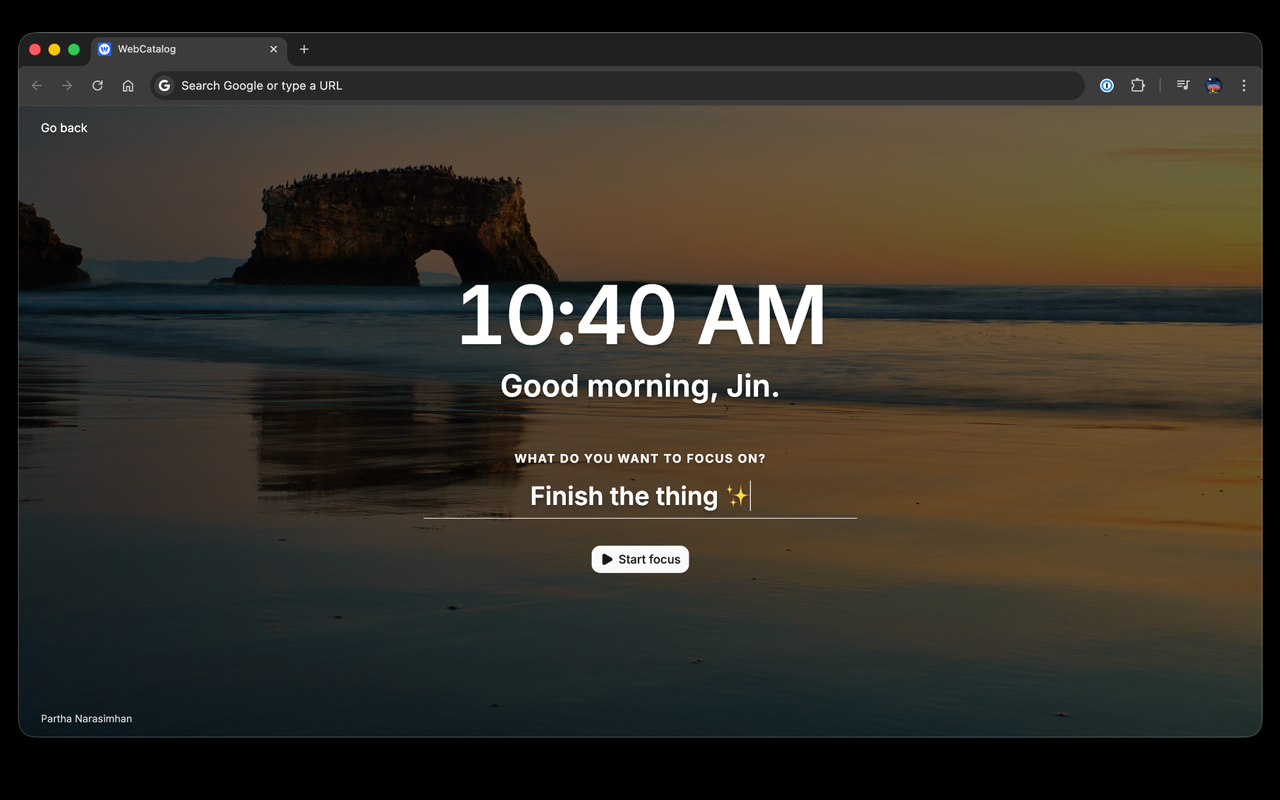Viewport: 1280px width, 800px height.
Task: Click the Go back link
Action: pos(64,128)
